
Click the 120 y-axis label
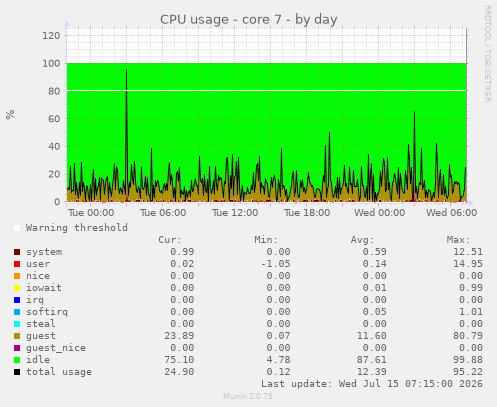(x=51, y=36)
